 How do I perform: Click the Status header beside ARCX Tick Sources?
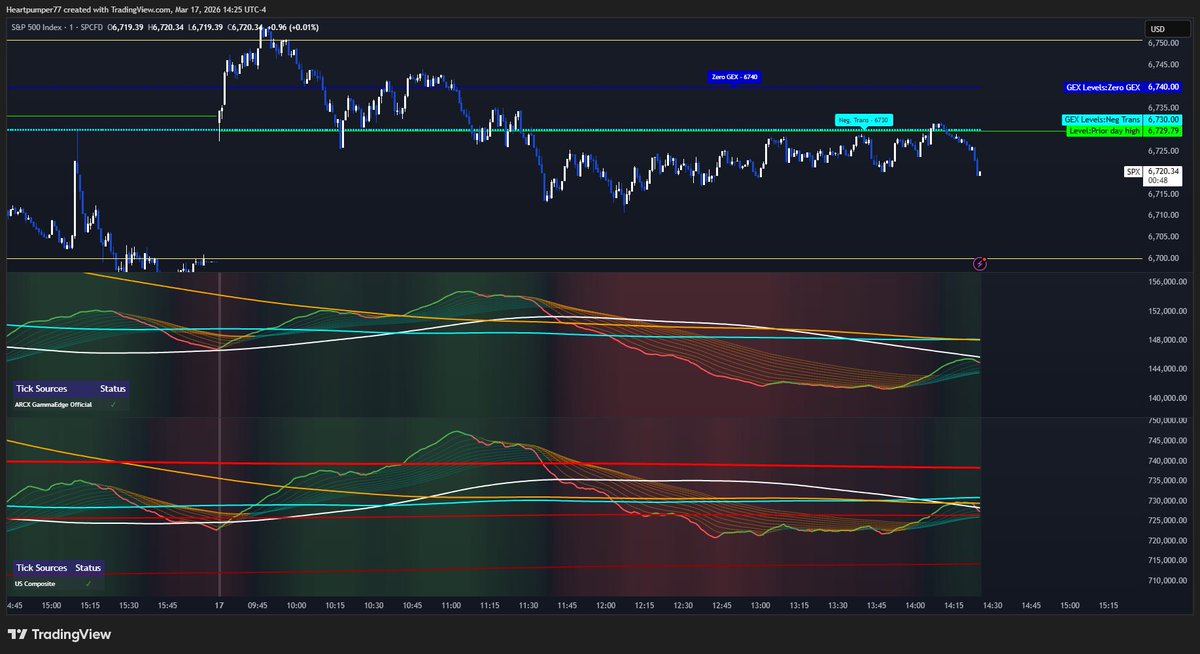point(113,388)
